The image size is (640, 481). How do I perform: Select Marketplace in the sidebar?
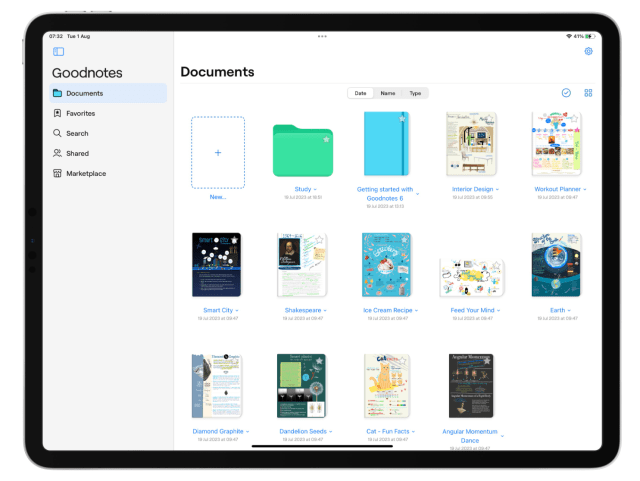point(108,173)
